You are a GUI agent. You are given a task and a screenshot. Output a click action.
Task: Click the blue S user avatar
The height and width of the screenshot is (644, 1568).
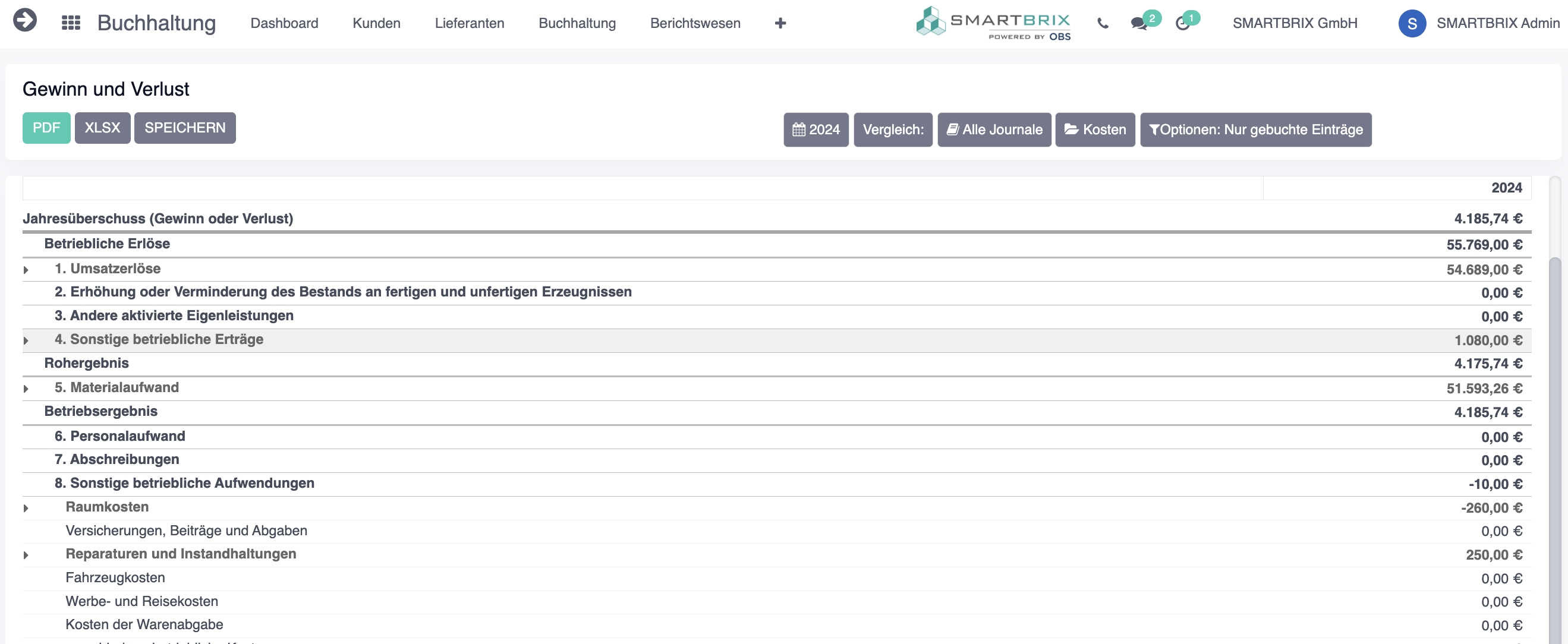(x=1412, y=24)
